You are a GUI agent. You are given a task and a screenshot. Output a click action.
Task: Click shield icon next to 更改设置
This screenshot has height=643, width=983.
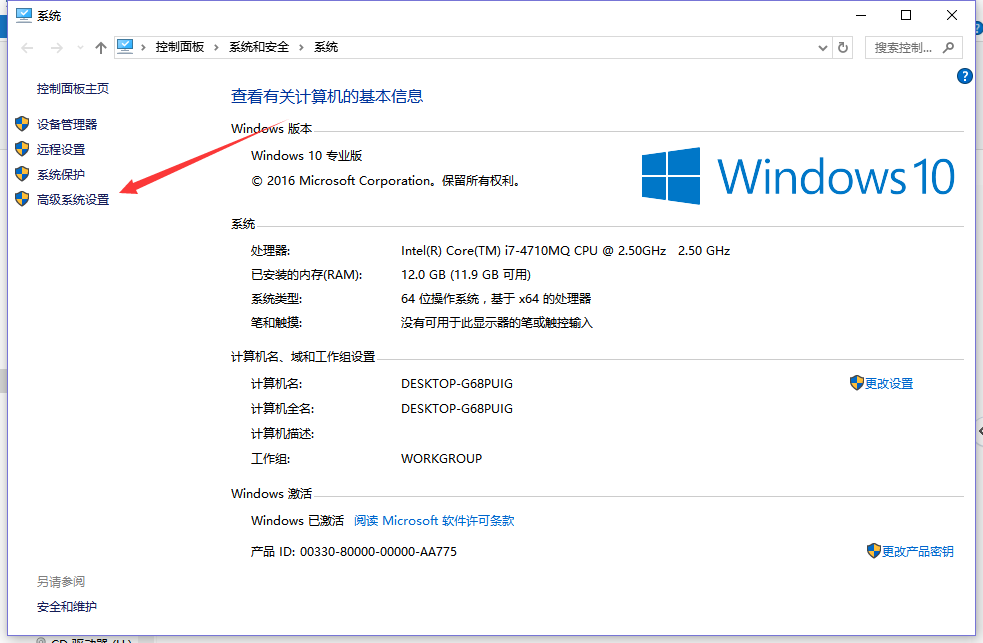(x=856, y=383)
